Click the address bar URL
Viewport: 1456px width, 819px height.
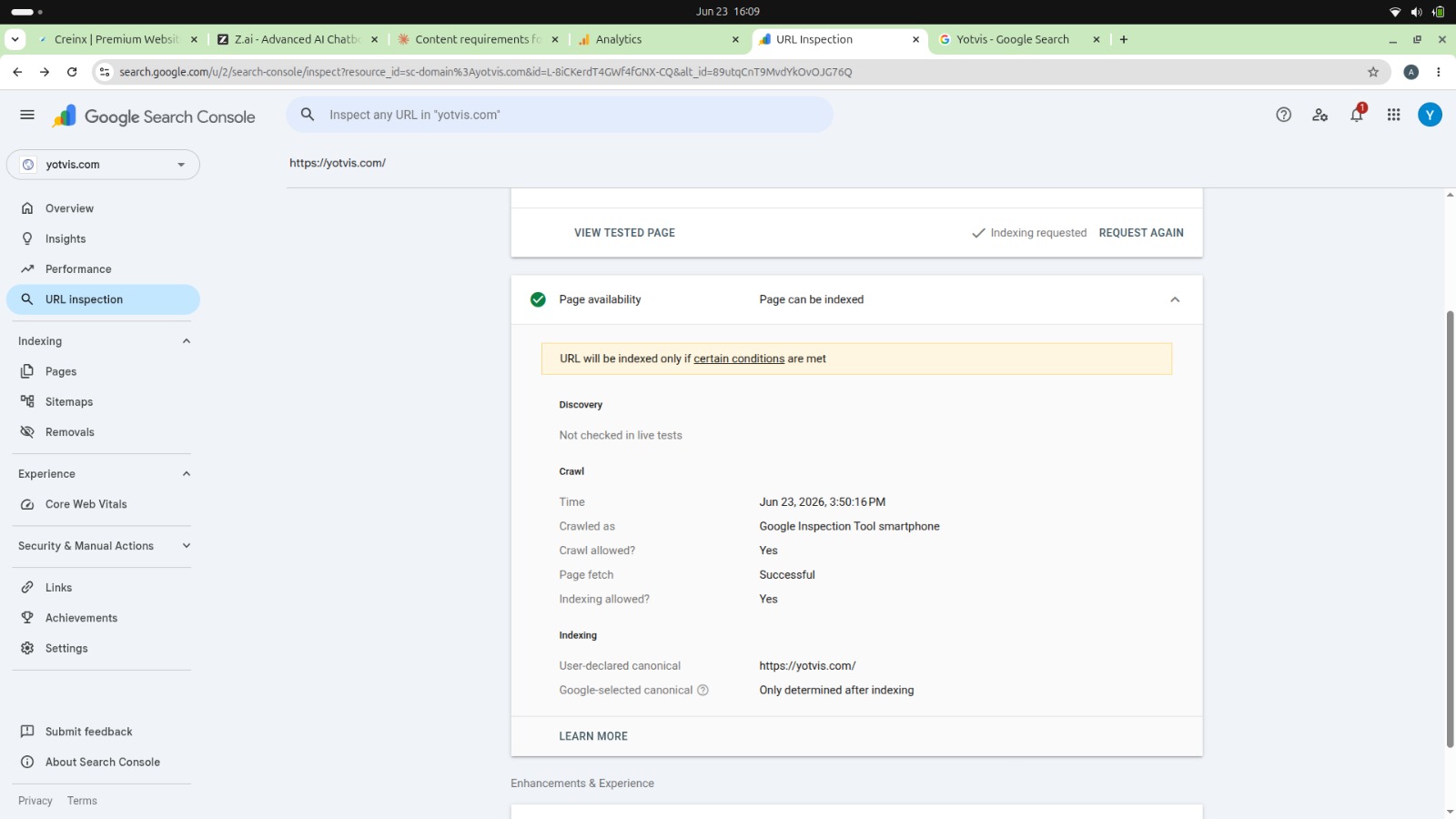pos(485,72)
